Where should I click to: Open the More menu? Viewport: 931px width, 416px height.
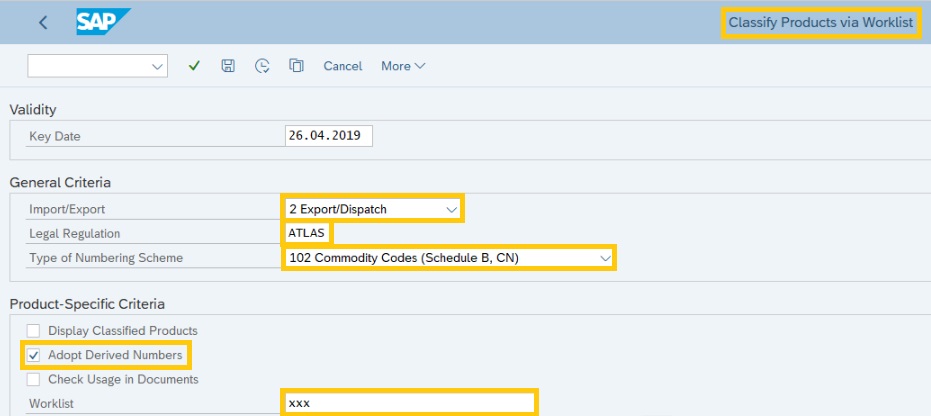coord(403,66)
